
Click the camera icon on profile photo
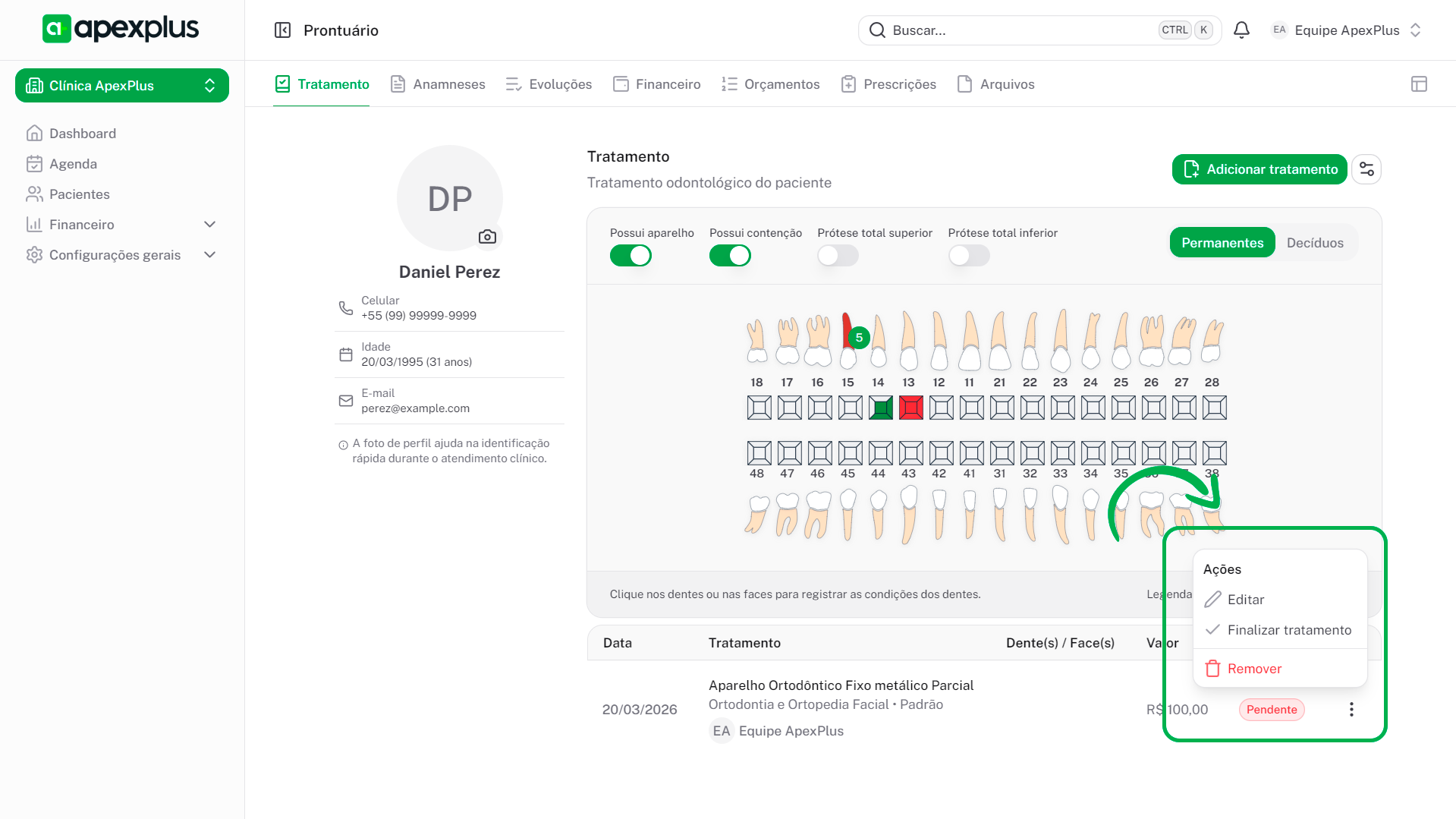click(x=487, y=237)
